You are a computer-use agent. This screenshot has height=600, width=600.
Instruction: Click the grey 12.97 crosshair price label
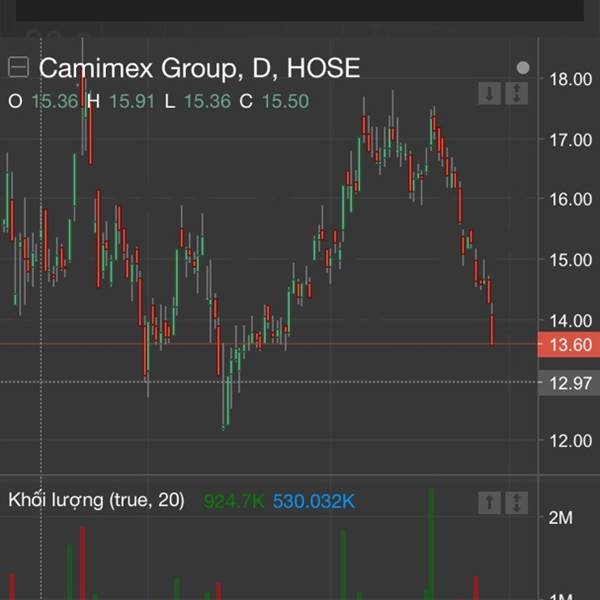tap(569, 383)
